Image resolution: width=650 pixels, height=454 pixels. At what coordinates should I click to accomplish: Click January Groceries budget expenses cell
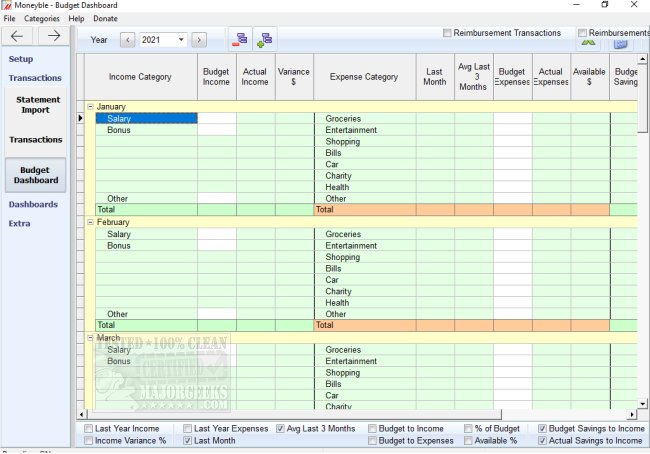coord(513,118)
